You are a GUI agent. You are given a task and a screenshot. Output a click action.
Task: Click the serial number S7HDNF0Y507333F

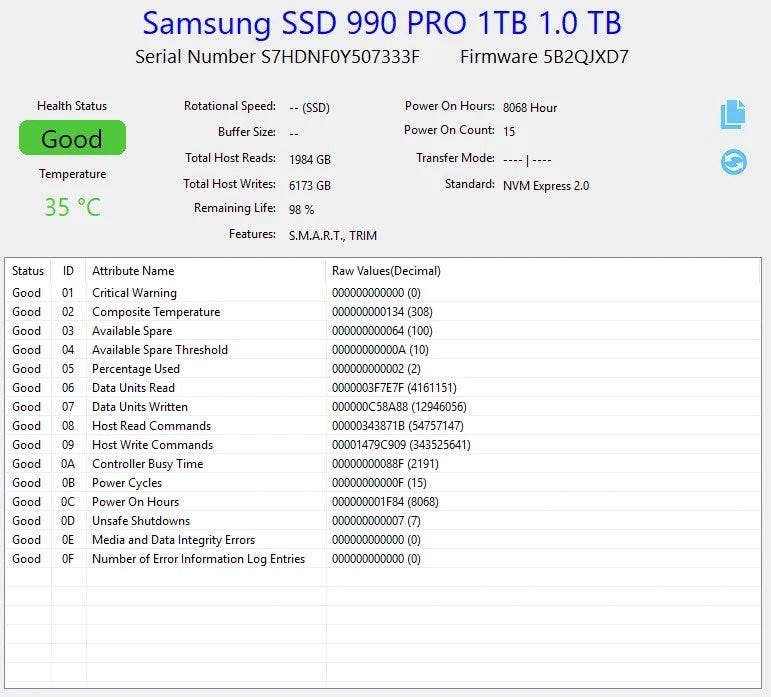(x=340, y=57)
